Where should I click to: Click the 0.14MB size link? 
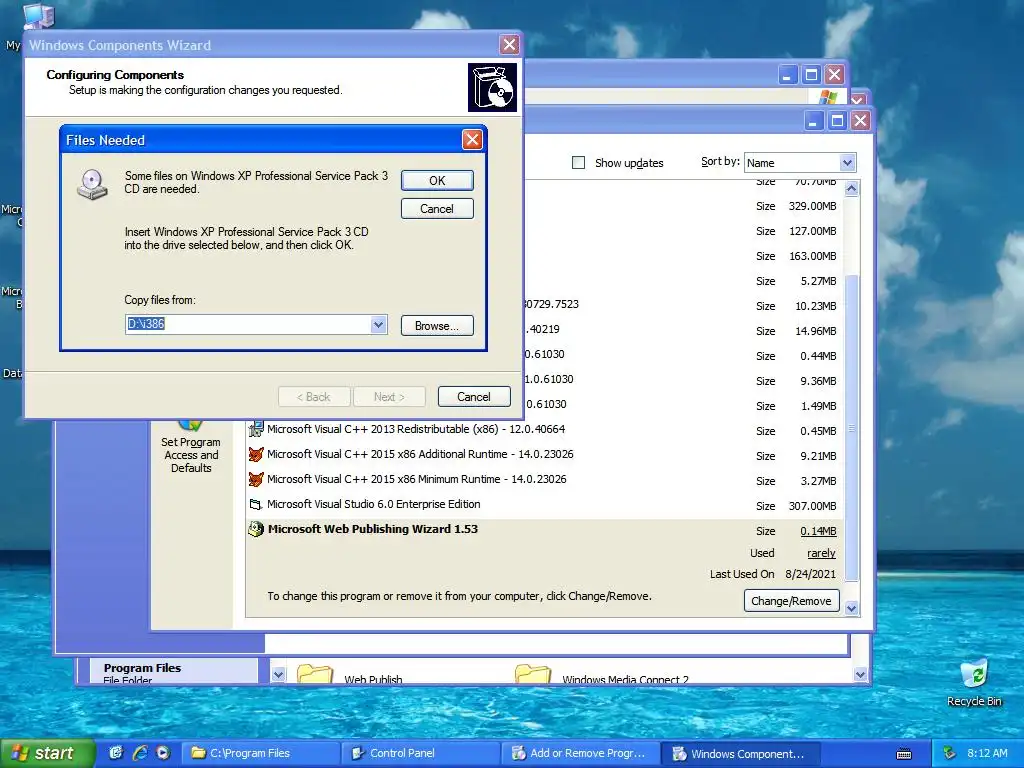point(818,531)
